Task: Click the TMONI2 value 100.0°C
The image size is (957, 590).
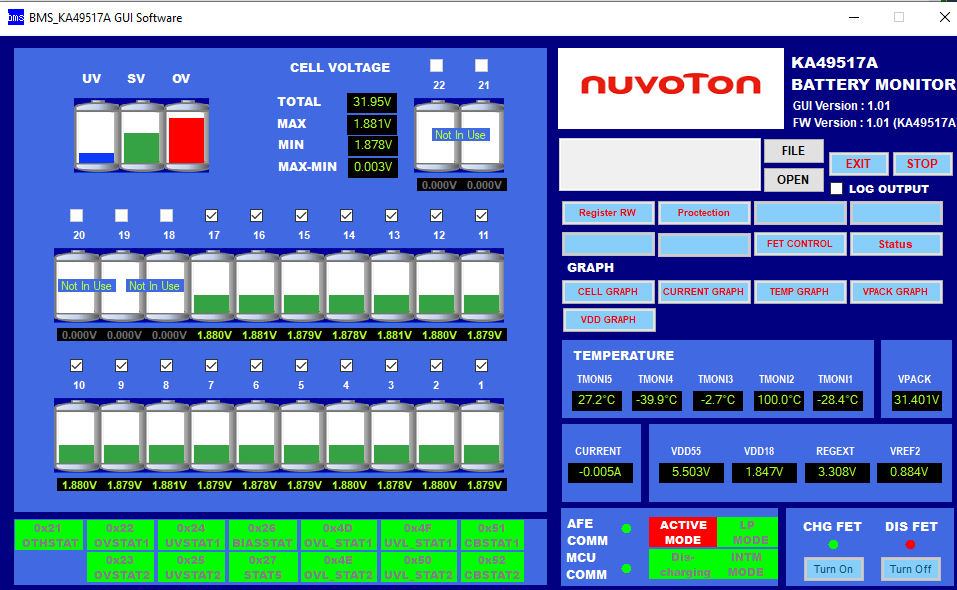Action: point(779,400)
